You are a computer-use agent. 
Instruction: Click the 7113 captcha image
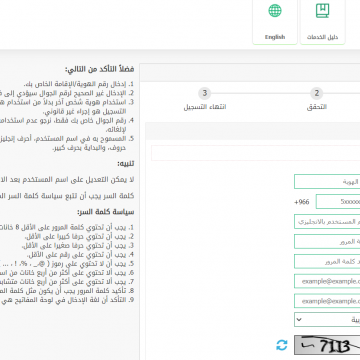(327, 345)
